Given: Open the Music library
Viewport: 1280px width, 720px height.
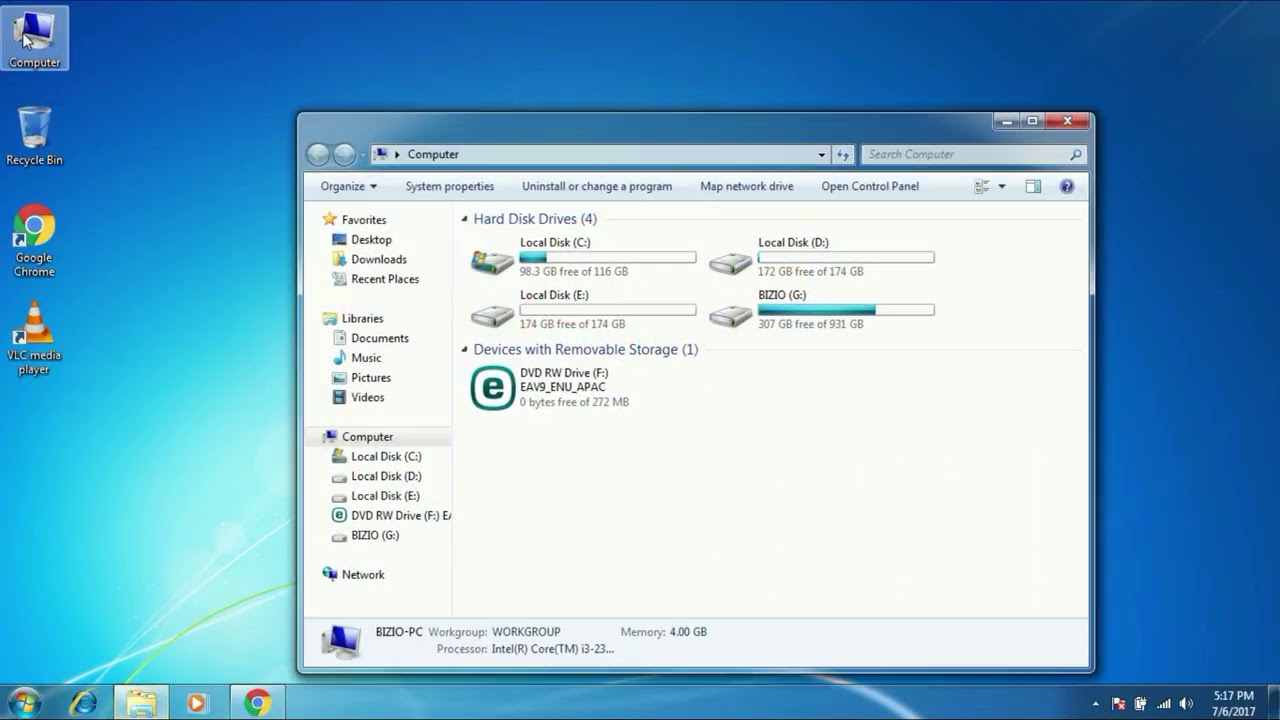Looking at the screenshot, I should point(366,358).
